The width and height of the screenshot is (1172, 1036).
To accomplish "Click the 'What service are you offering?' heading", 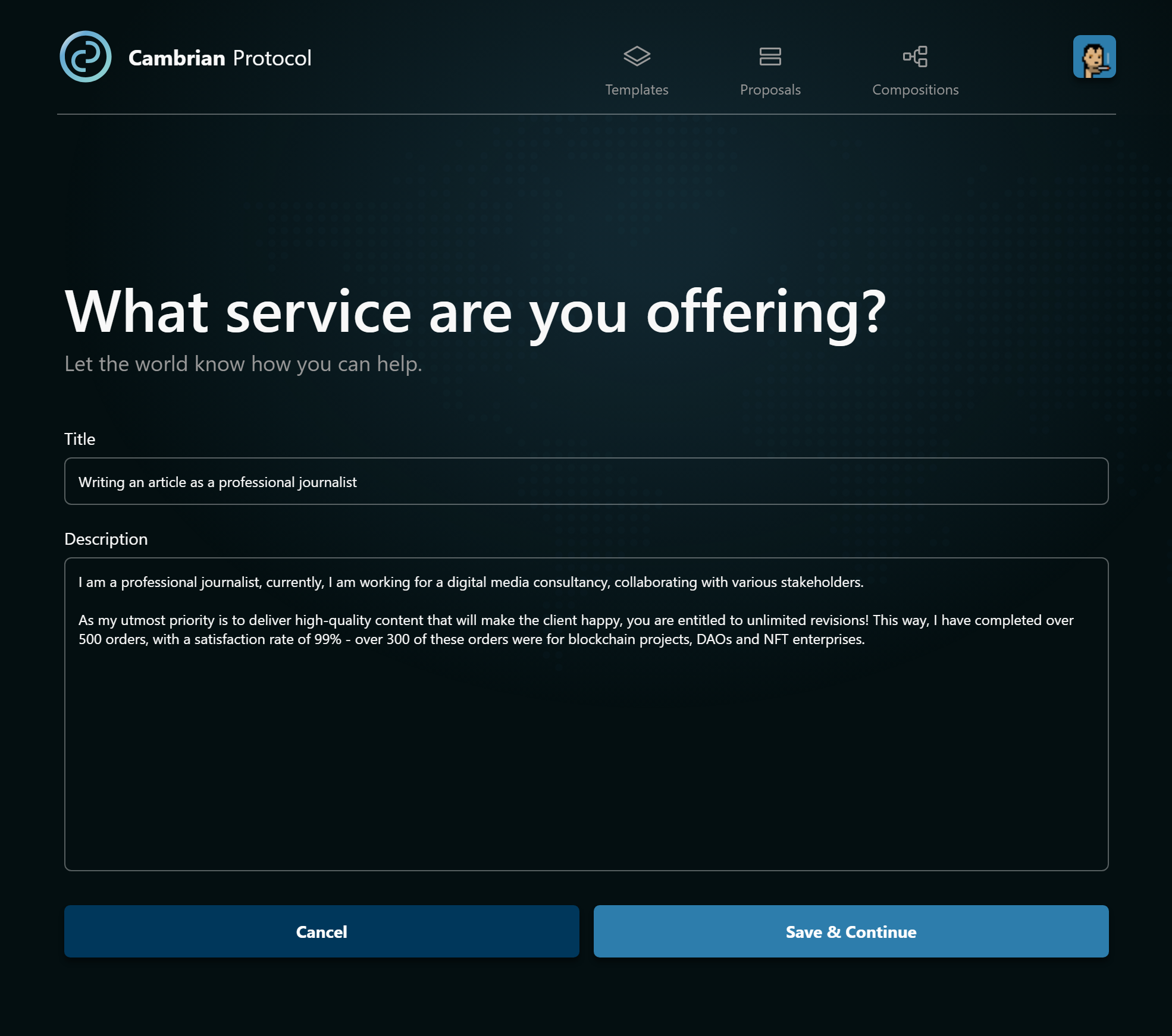I will 475,312.
